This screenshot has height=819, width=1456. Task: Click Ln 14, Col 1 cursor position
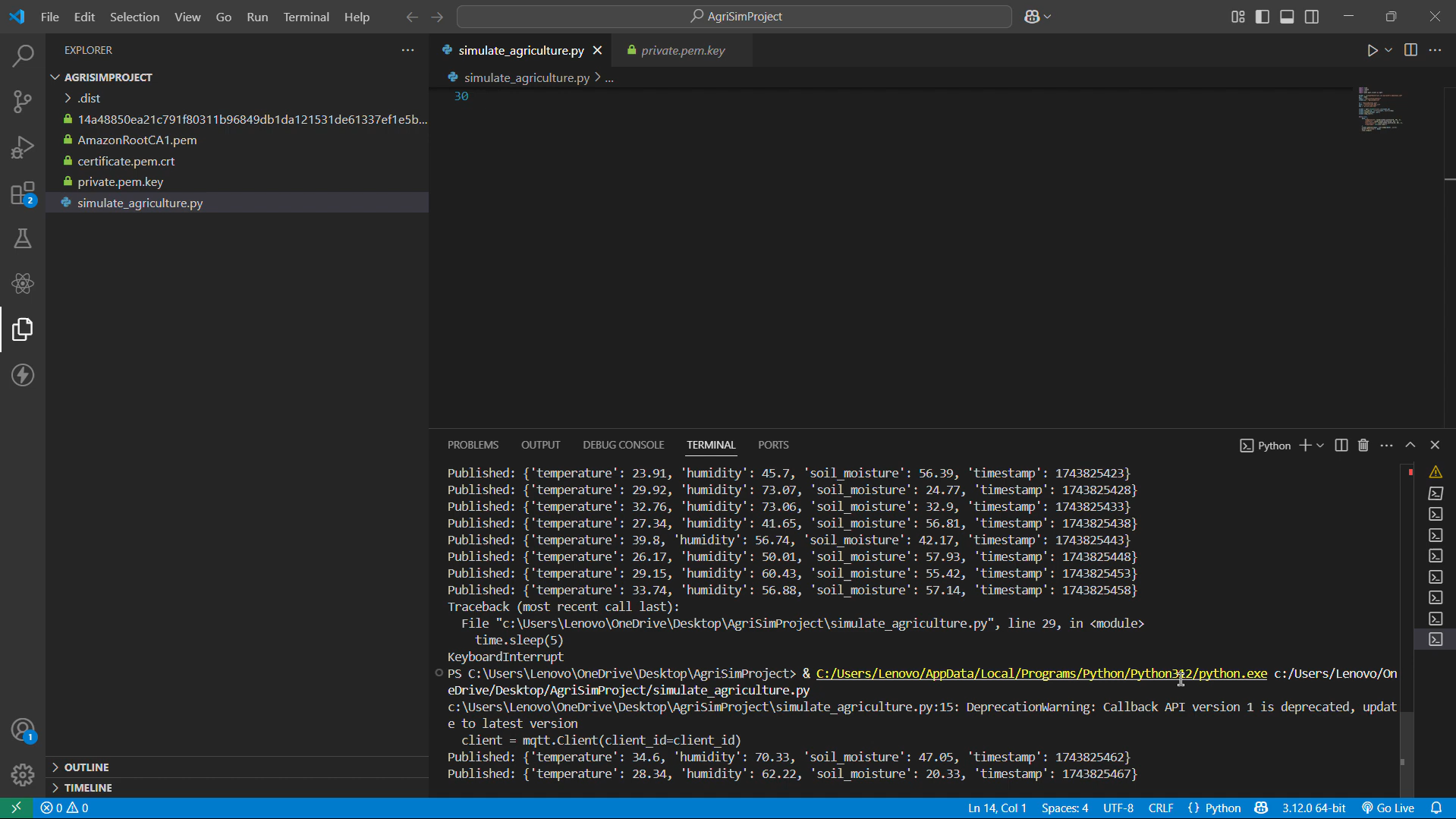point(997,808)
